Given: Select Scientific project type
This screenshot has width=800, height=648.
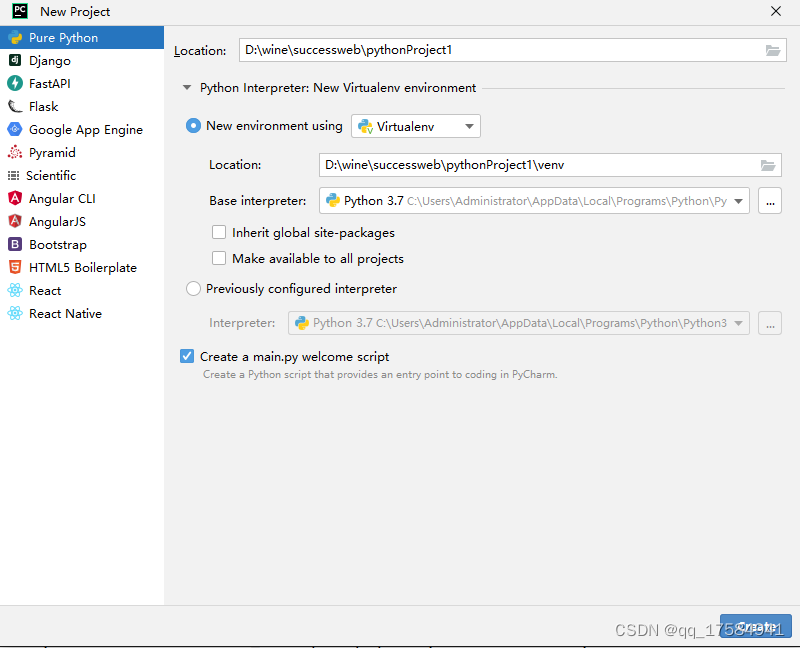Looking at the screenshot, I should click(82, 176).
